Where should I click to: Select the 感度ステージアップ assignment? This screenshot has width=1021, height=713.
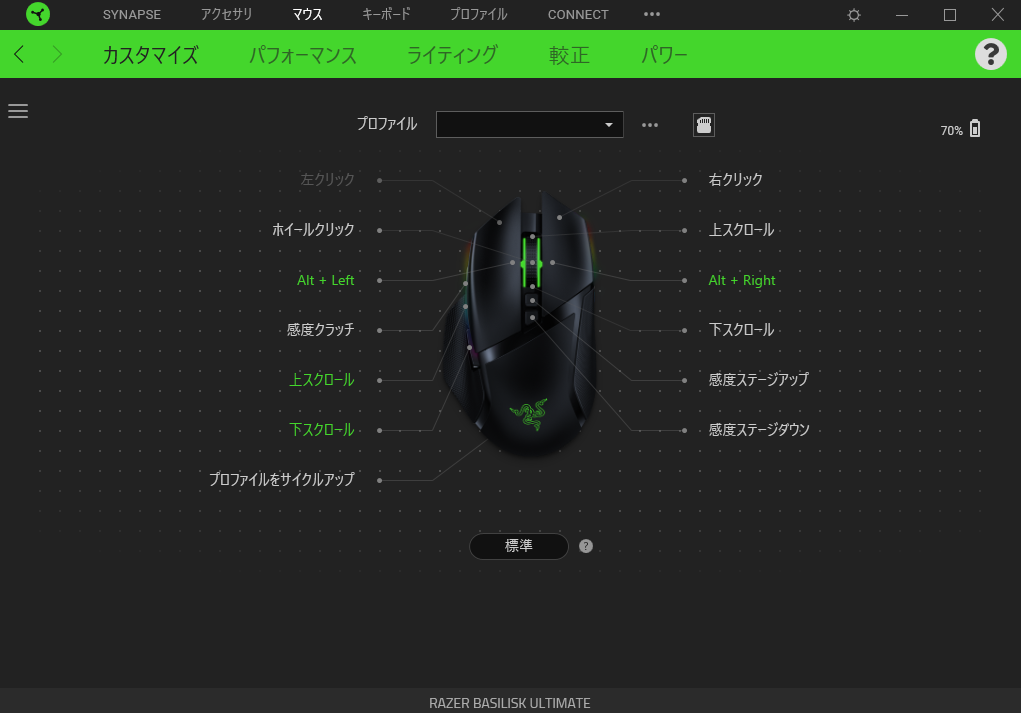coord(759,380)
